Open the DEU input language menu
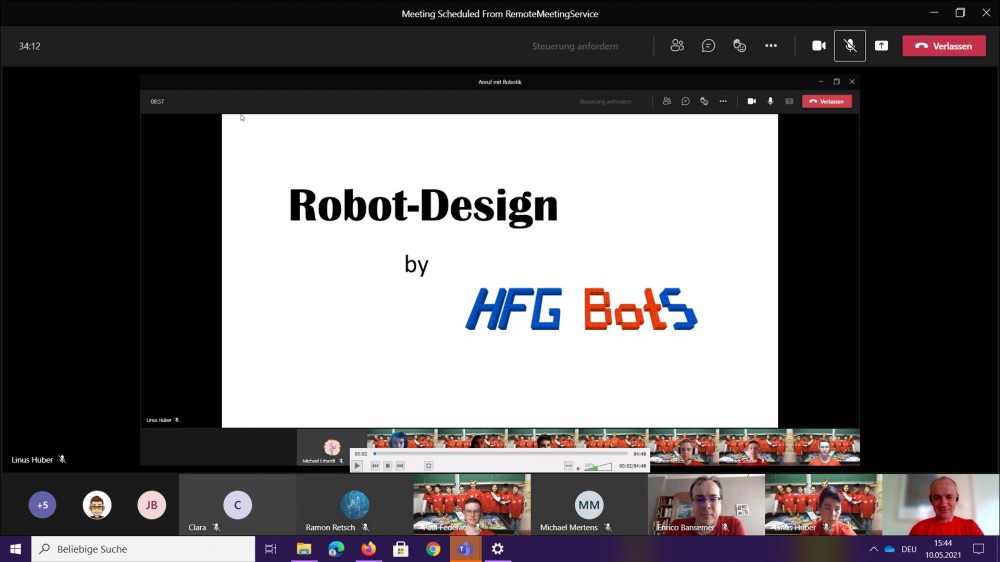Viewport: 1000px width, 562px height. (x=909, y=549)
